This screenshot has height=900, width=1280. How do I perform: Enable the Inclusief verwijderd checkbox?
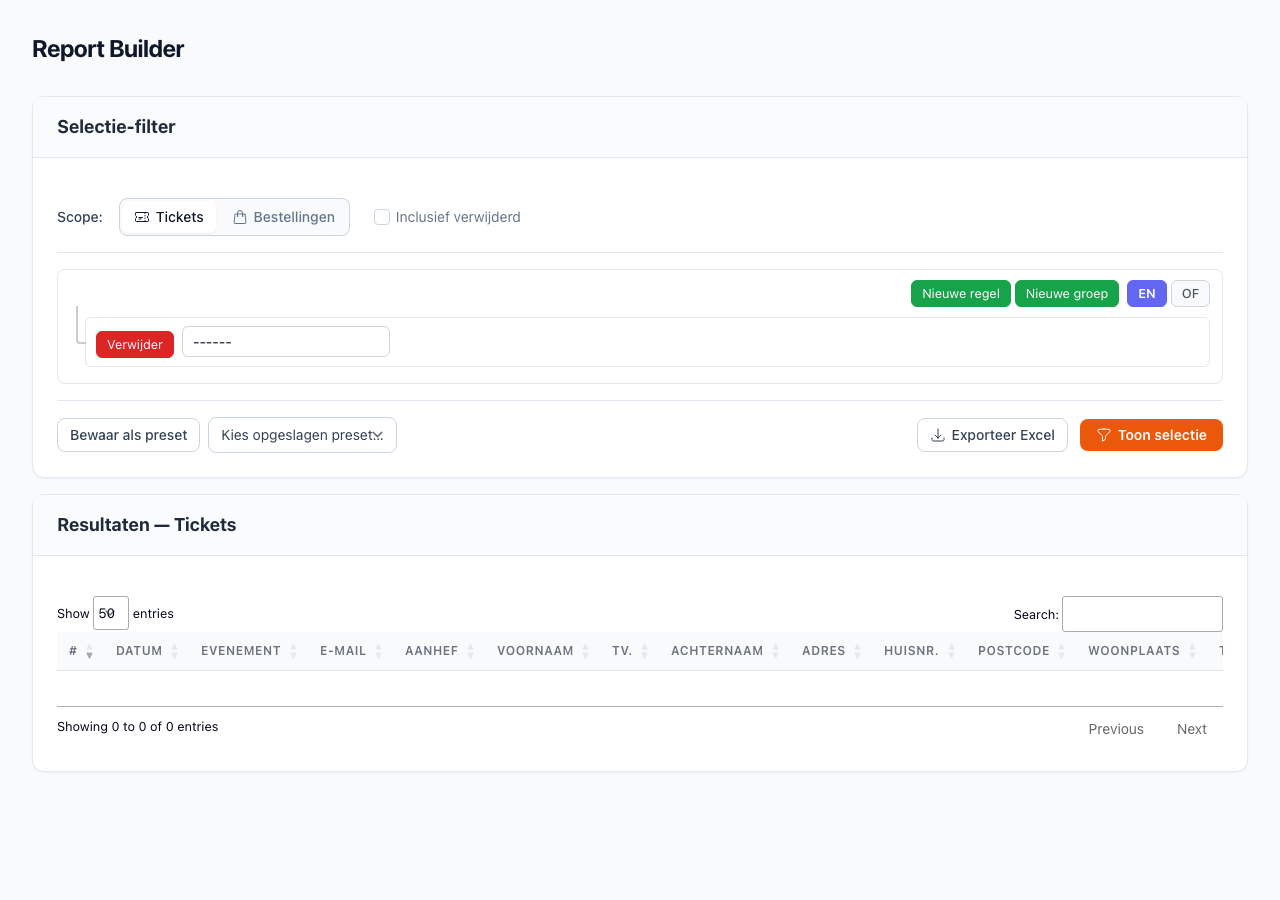(382, 217)
